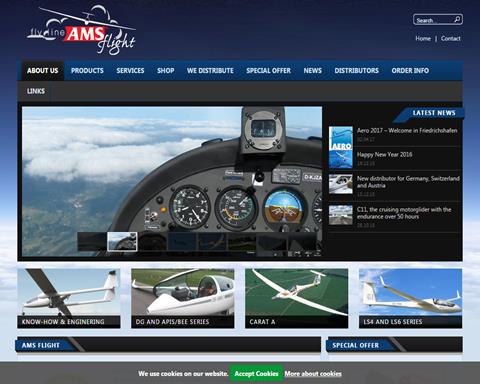Click the AMS Flight logo
Screen dimensions: 480x384
81,30
